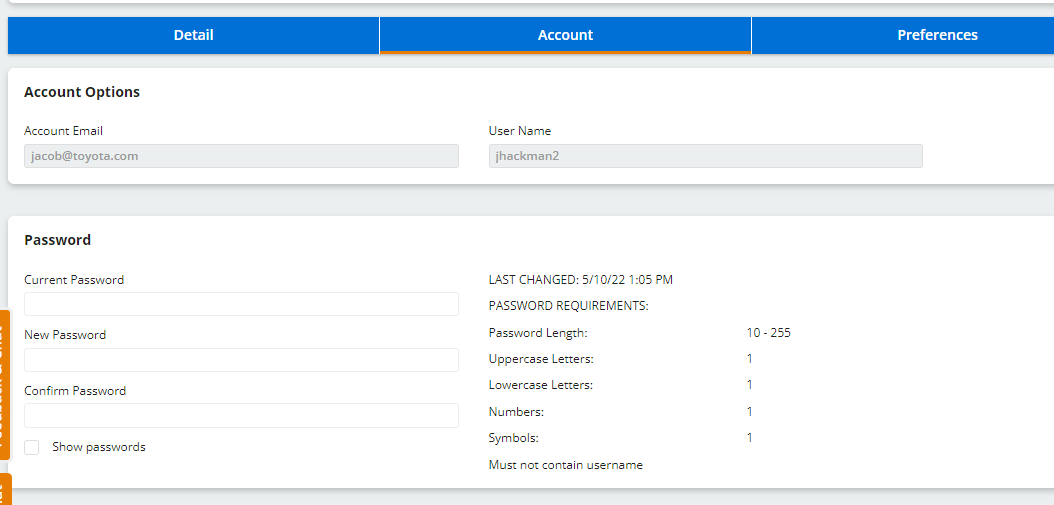Click into the Confirm Password field
This screenshot has height=505, width=1054.
[241, 415]
